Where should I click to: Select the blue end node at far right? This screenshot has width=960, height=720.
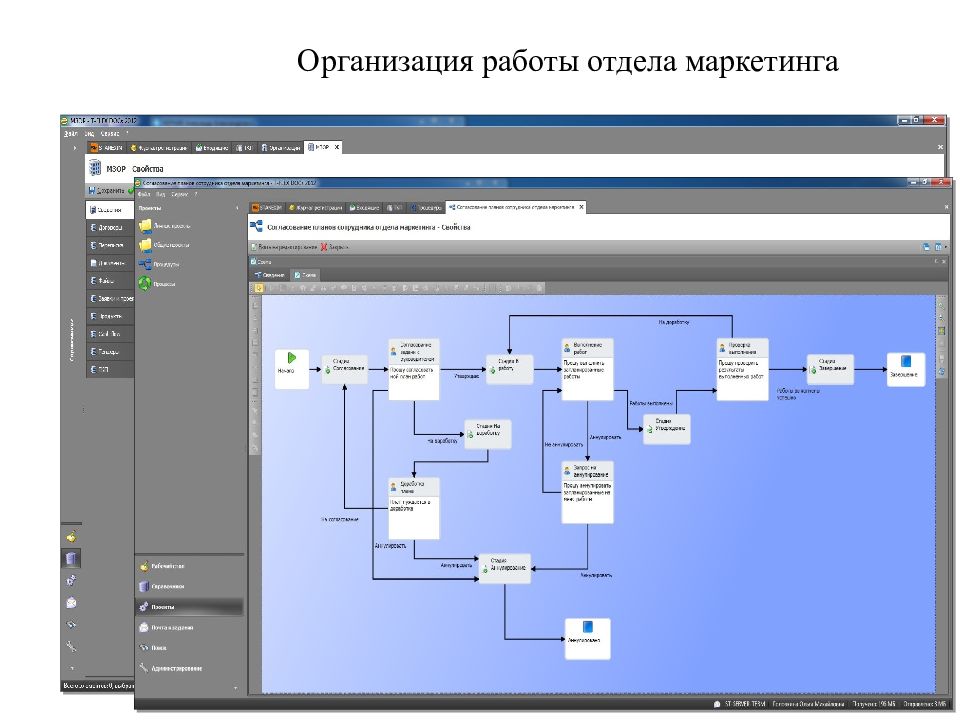pos(906,369)
